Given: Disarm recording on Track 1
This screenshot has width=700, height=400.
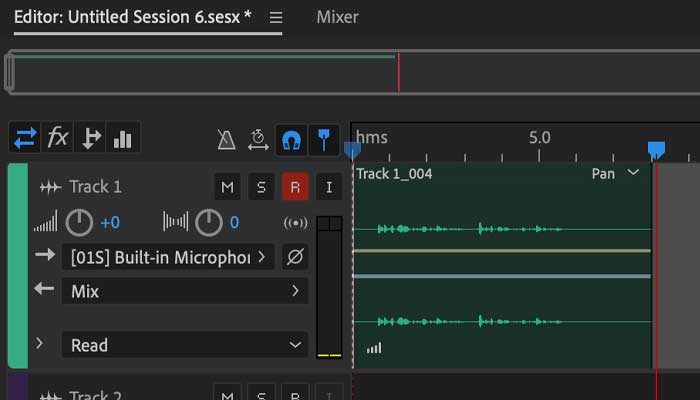Looking at the screenshot, I should tap(295, 187).
